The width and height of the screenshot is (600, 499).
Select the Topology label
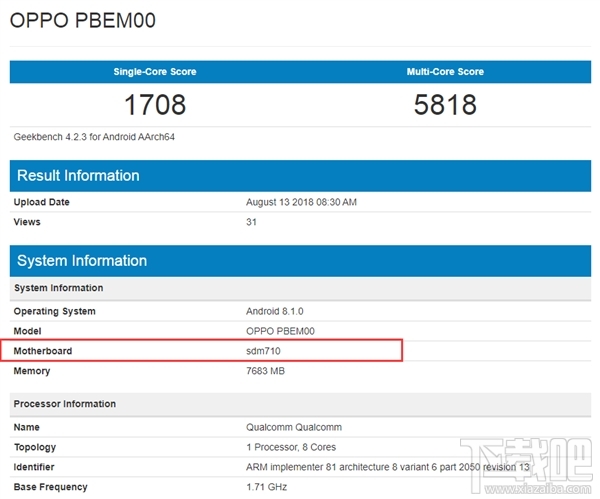coord(35,447)
